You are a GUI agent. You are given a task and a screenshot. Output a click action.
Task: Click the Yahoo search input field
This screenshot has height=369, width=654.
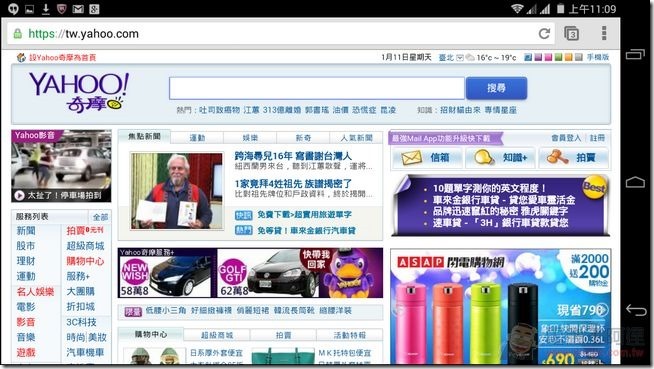pos(317,88)
